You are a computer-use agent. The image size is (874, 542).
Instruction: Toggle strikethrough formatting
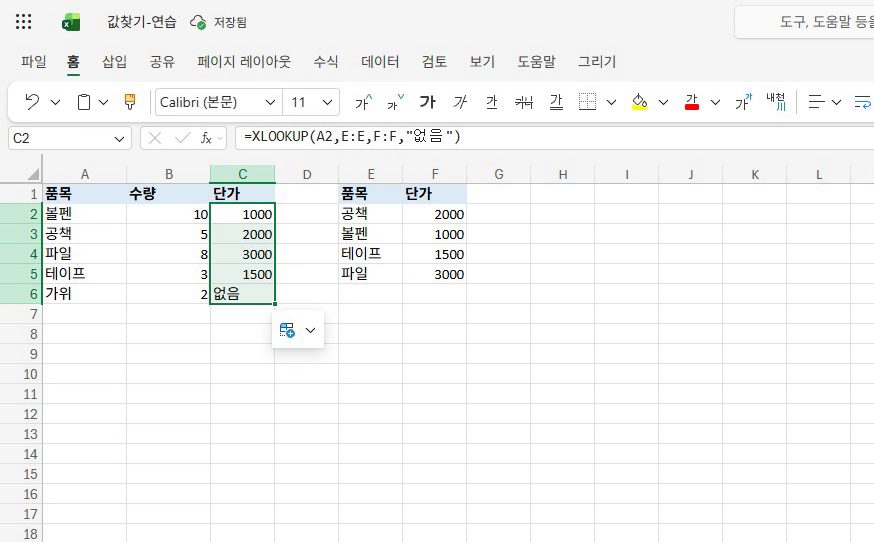coord(524,102)
